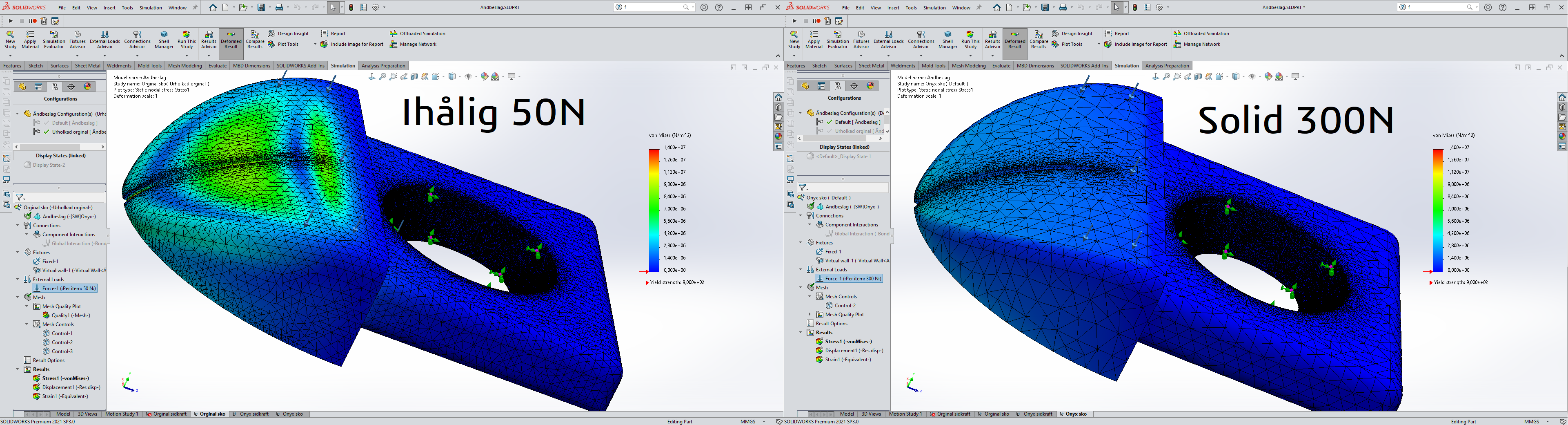Toggle Deformed Result in the Ihålig 50N window

click(231, 40)
